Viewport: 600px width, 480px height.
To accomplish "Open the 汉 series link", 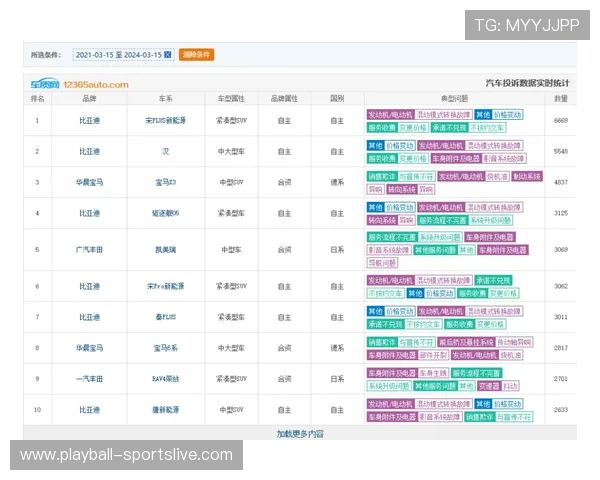I will 166,152.
